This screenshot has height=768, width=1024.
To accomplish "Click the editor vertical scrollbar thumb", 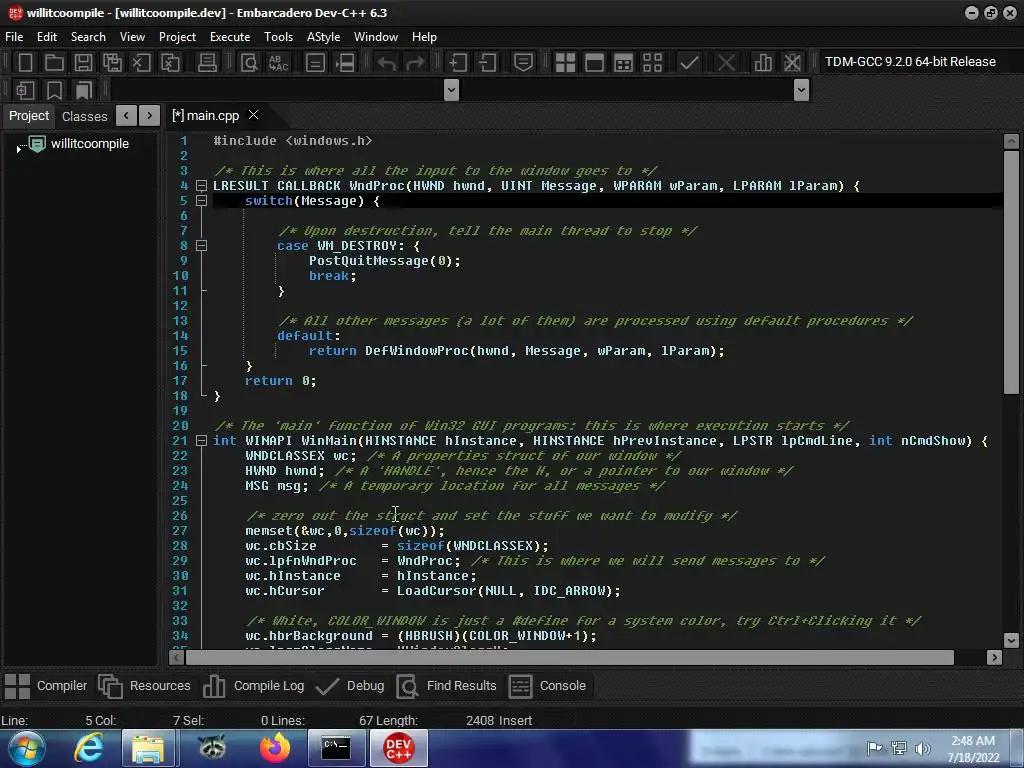I will tap(1011, 272).
